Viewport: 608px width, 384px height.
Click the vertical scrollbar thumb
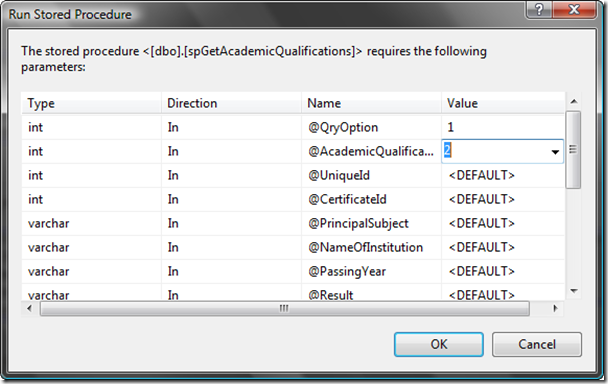click(573, 150)
